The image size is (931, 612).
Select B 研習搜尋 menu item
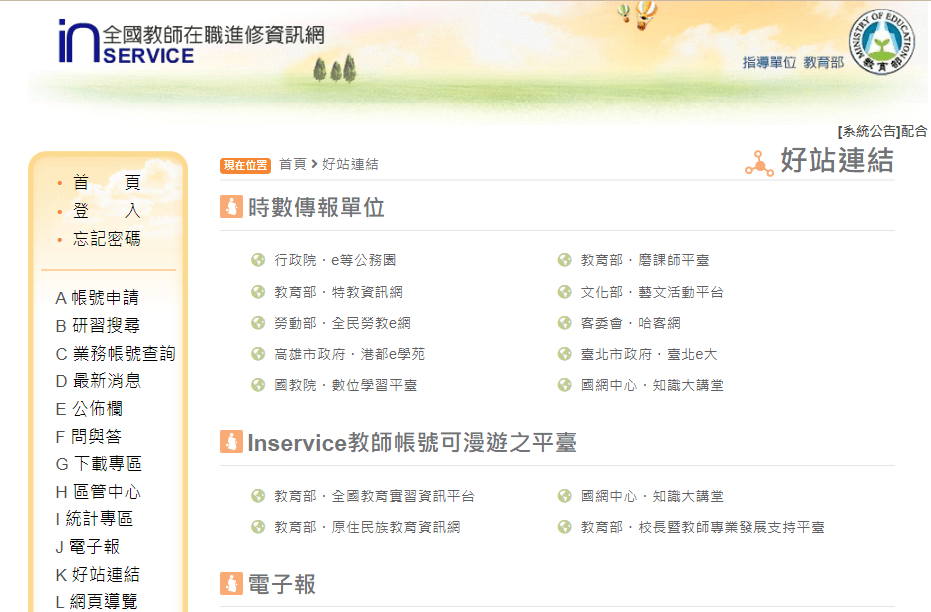tap(97, 325)
